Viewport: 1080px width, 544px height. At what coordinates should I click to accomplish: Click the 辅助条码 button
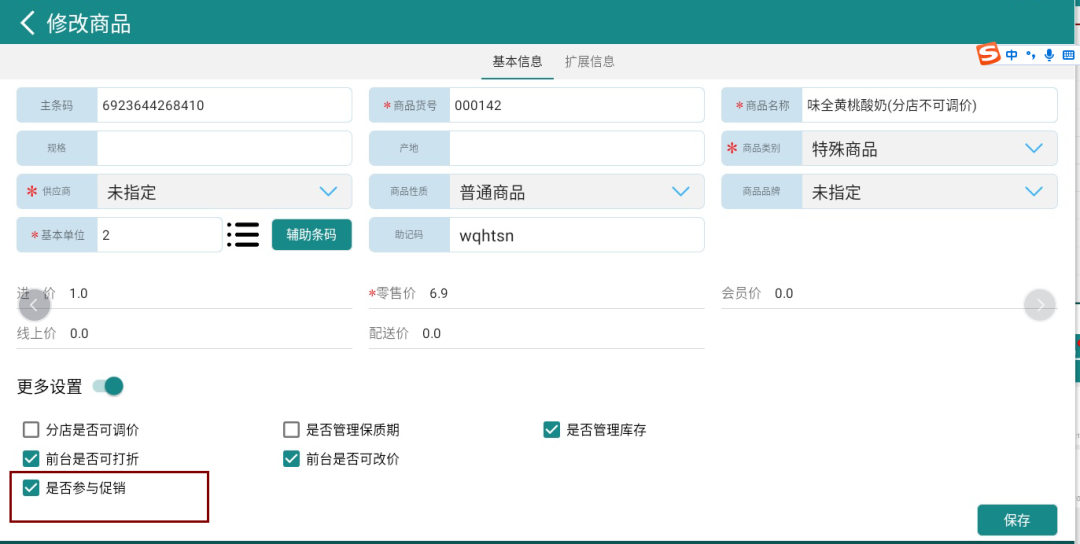pos(312,234)
